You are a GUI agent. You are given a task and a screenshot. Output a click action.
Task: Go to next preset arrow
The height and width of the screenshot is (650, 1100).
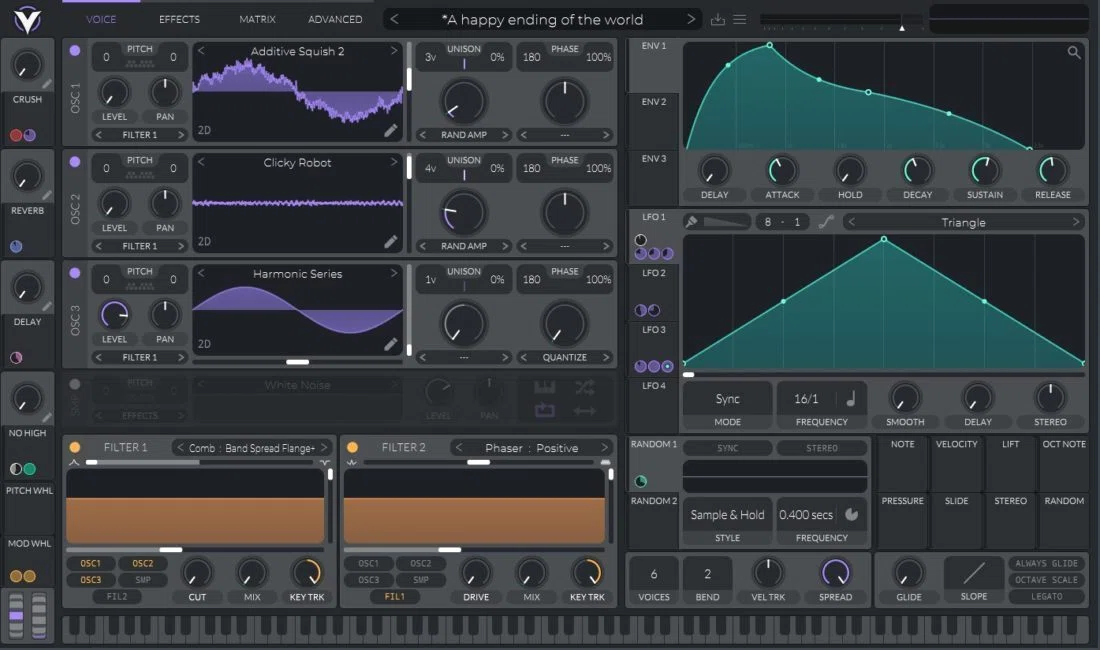[x=691, y=19]
